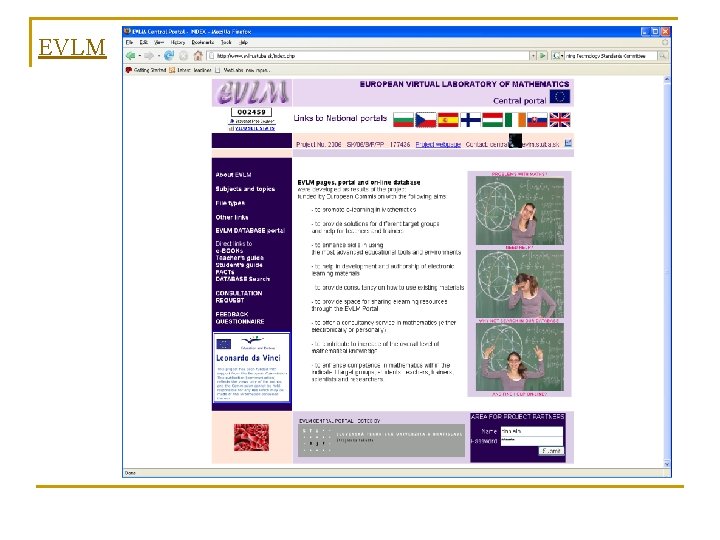The height and width of the screenshot is (540, 720).
Task: Click the Getting Started bookmark icon
Action: coord(129,70)
